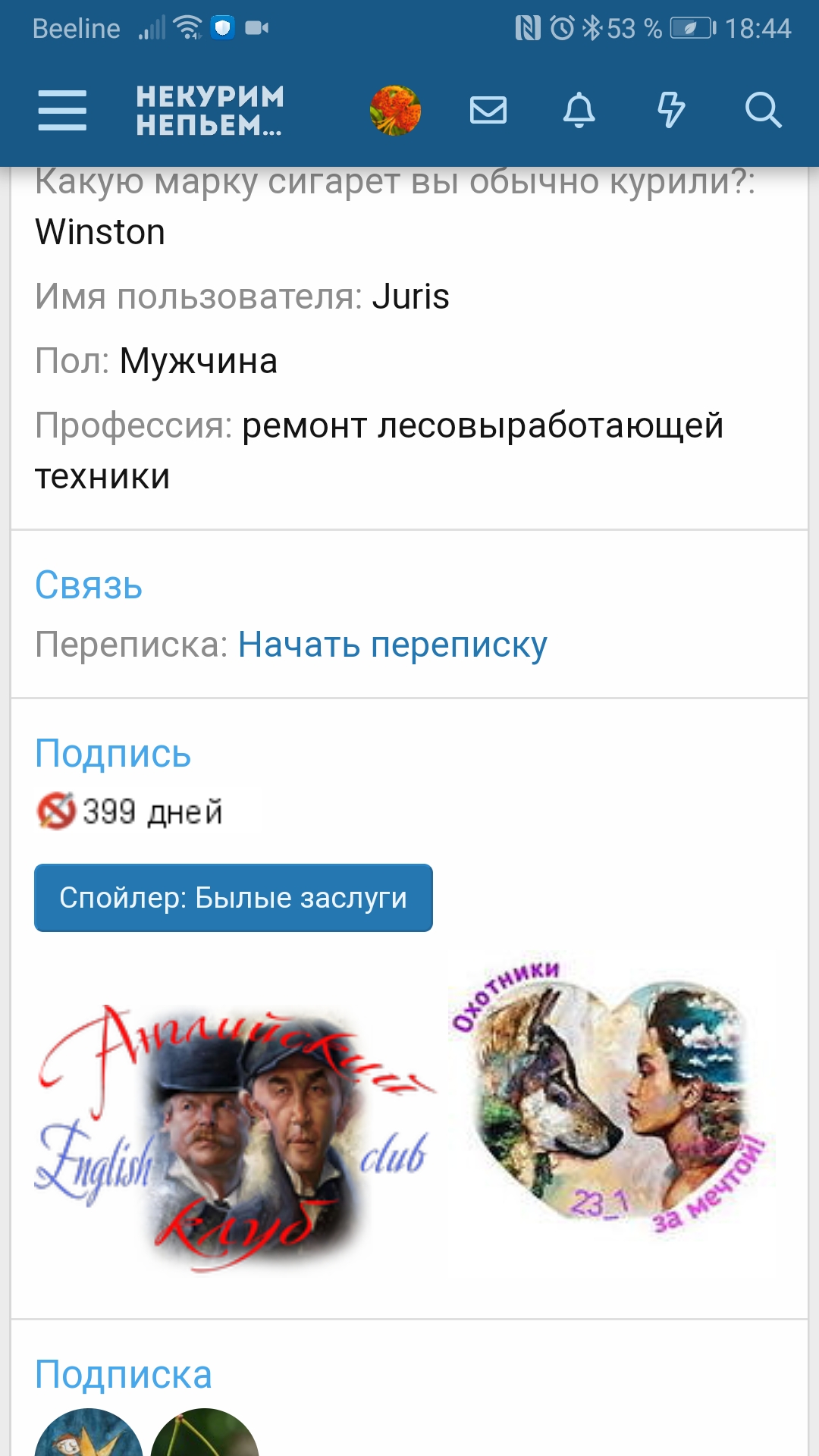Tap the Juris username value
This screenshot has width=819, height=1456.
click(411, 297)
